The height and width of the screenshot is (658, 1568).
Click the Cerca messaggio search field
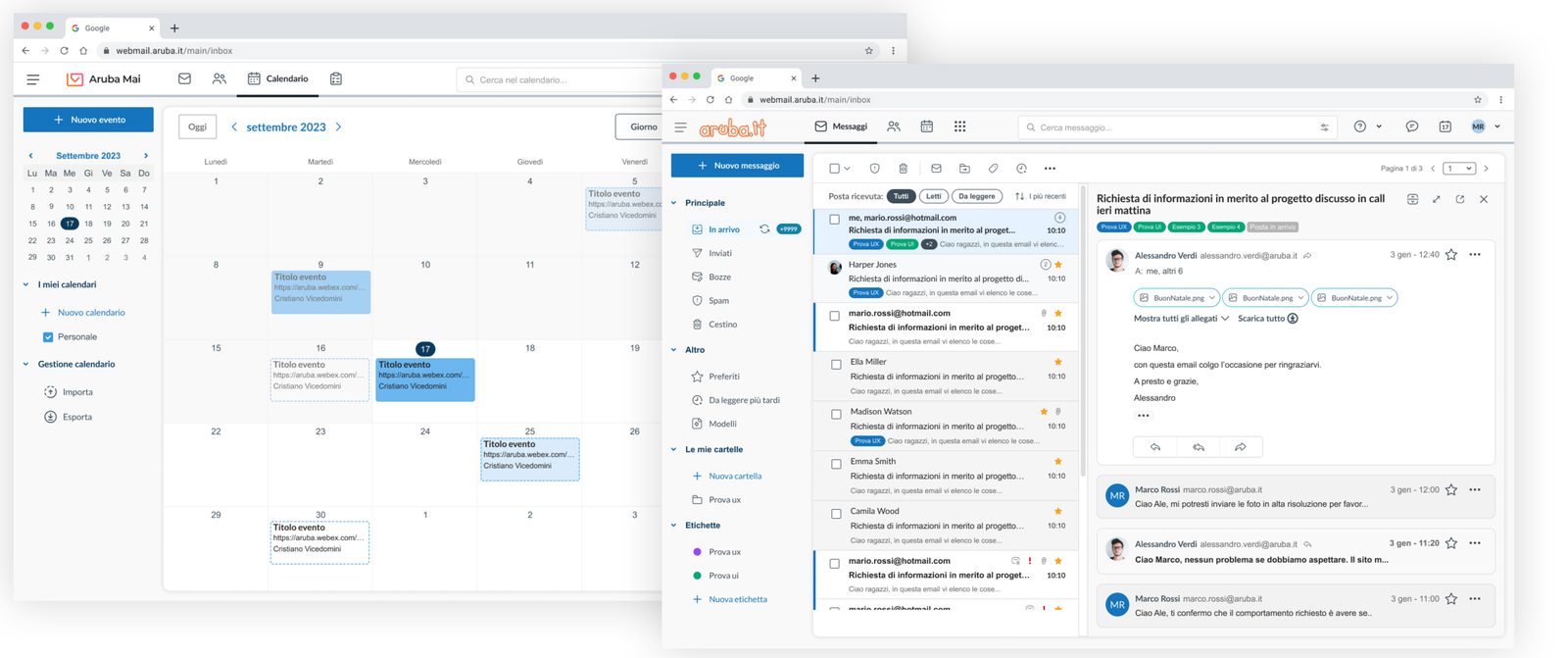click(1176, 127)
